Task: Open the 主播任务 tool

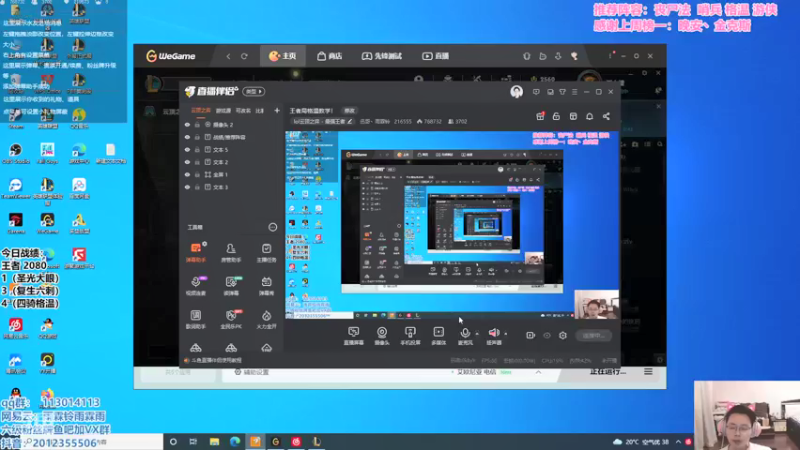Action: pyautogui.click(x=266, y=253)
